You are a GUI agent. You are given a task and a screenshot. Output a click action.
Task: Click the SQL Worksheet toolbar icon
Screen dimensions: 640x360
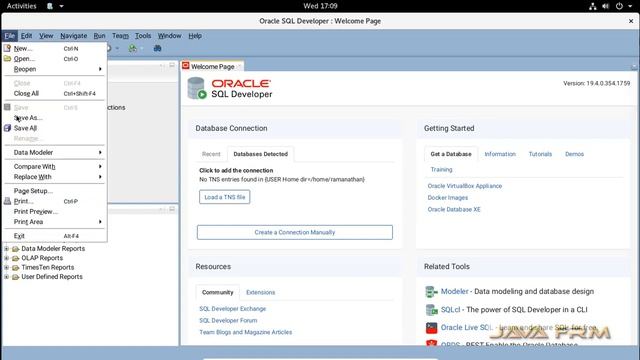click(132, 48)
